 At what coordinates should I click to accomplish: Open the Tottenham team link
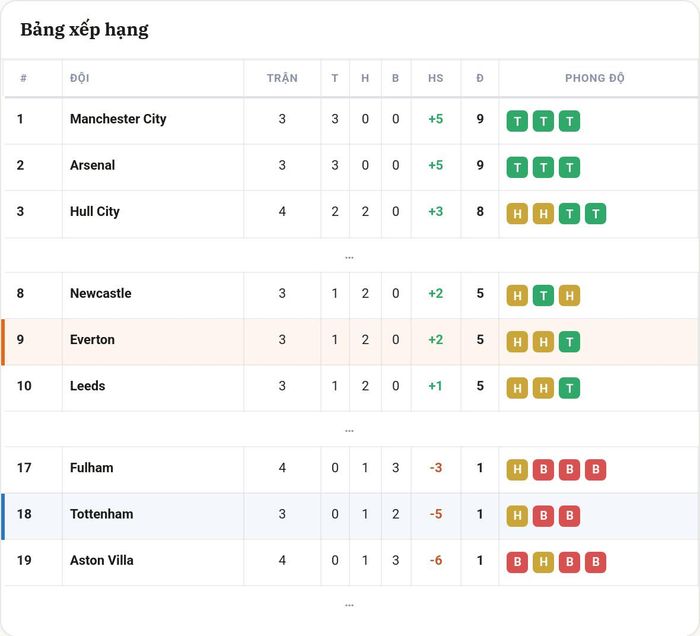[x=102, y=514]
